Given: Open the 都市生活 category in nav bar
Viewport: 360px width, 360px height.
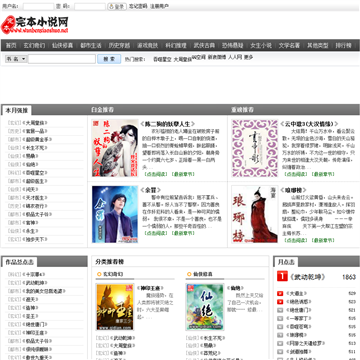Looking at the screenshot, I should point(91,45).
